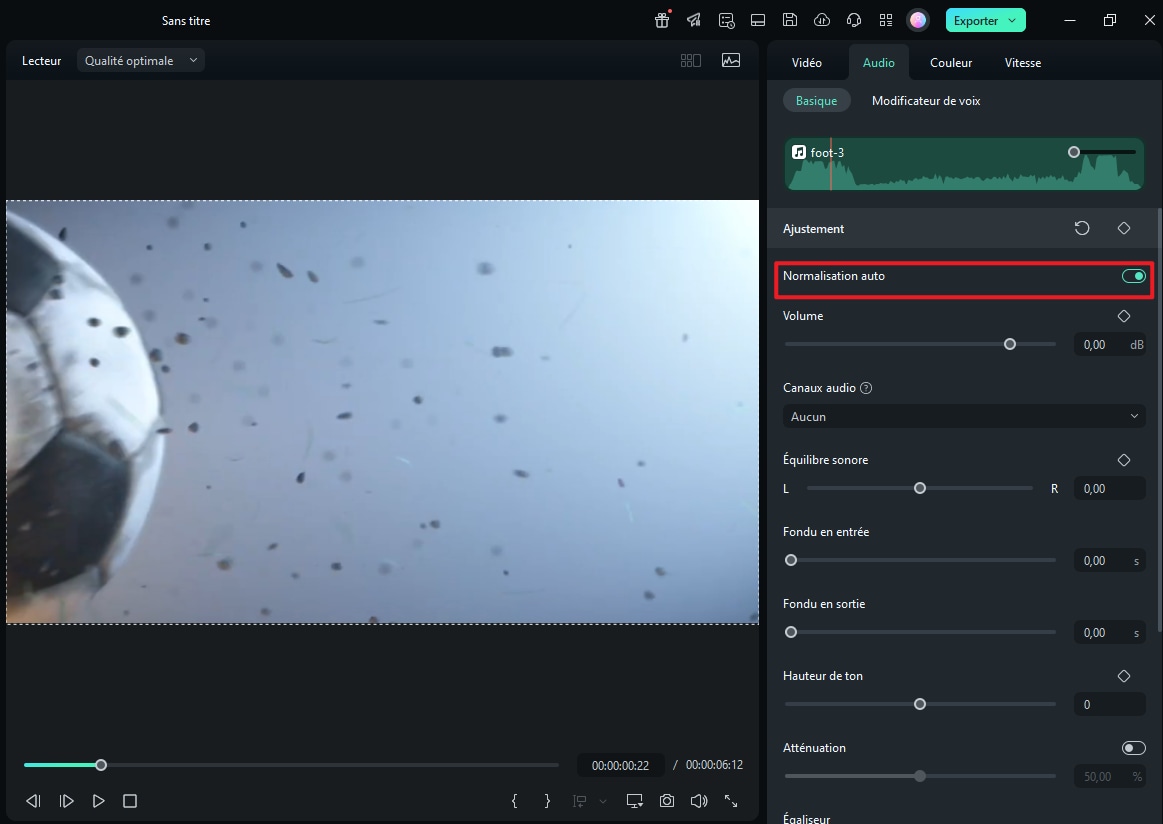Enter fullscreen preview mode
Viewport: 1163px width, 824px height.
pos(731,801)
